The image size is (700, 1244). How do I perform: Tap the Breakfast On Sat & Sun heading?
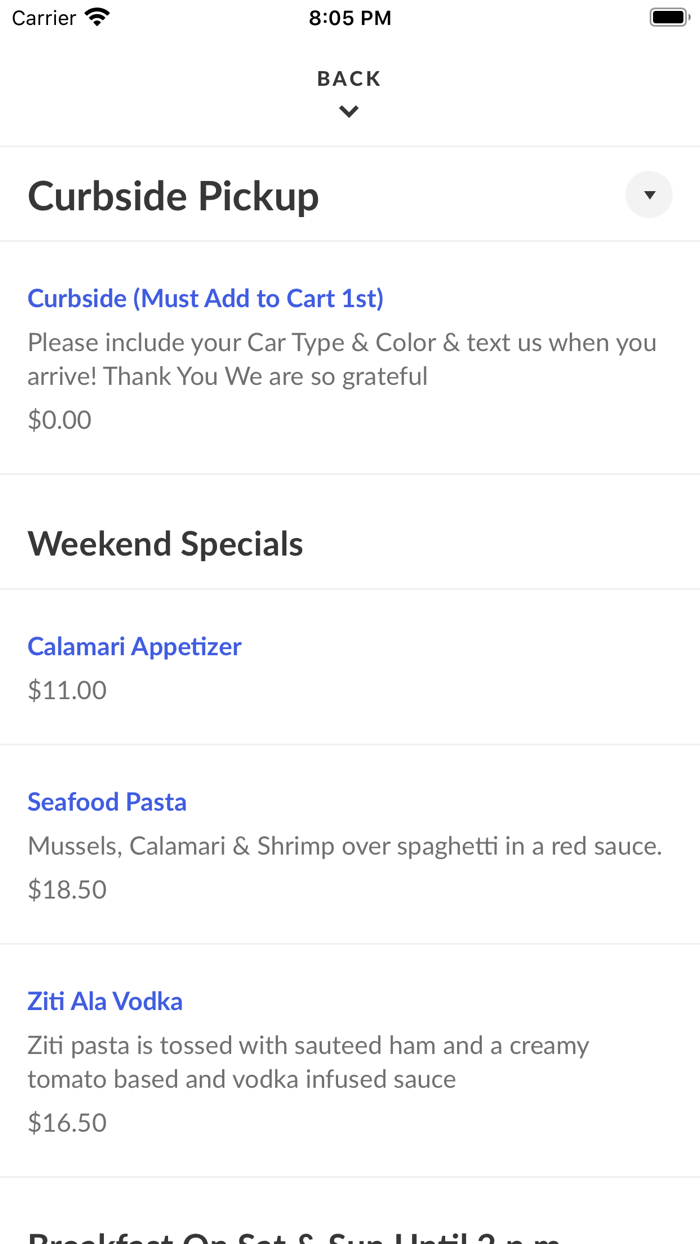(290, 1237)
